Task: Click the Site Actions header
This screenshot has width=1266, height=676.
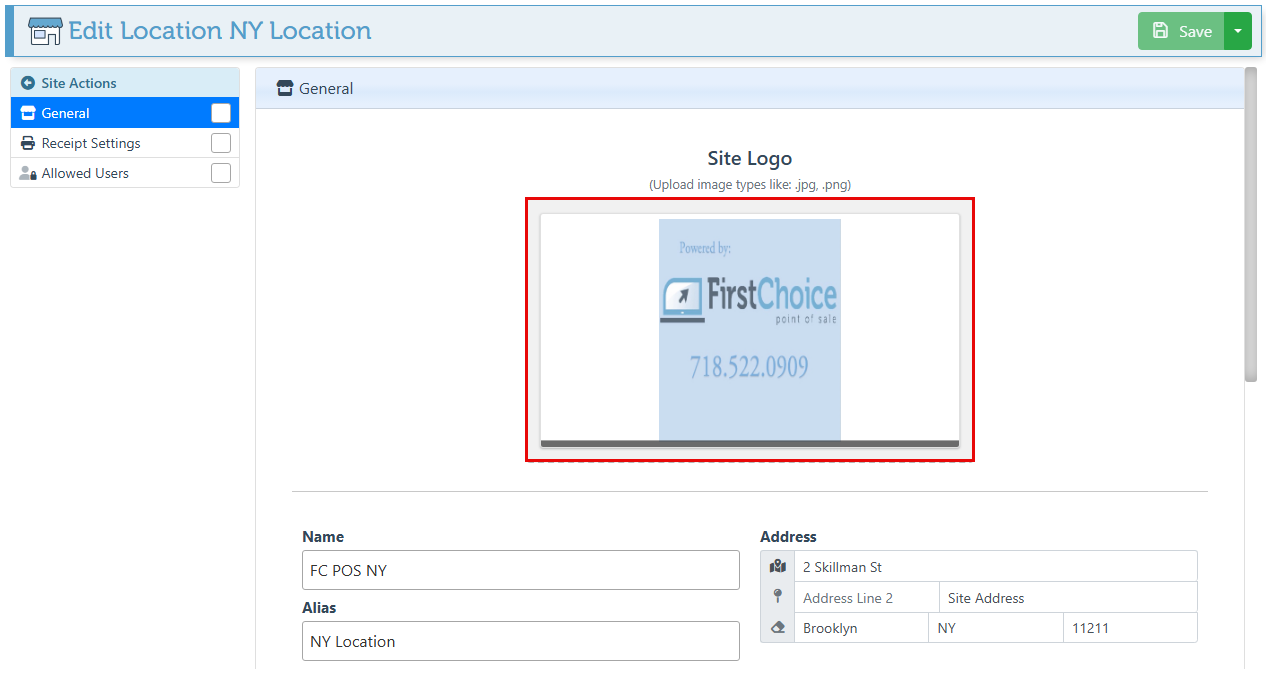Action: point(79,83)
